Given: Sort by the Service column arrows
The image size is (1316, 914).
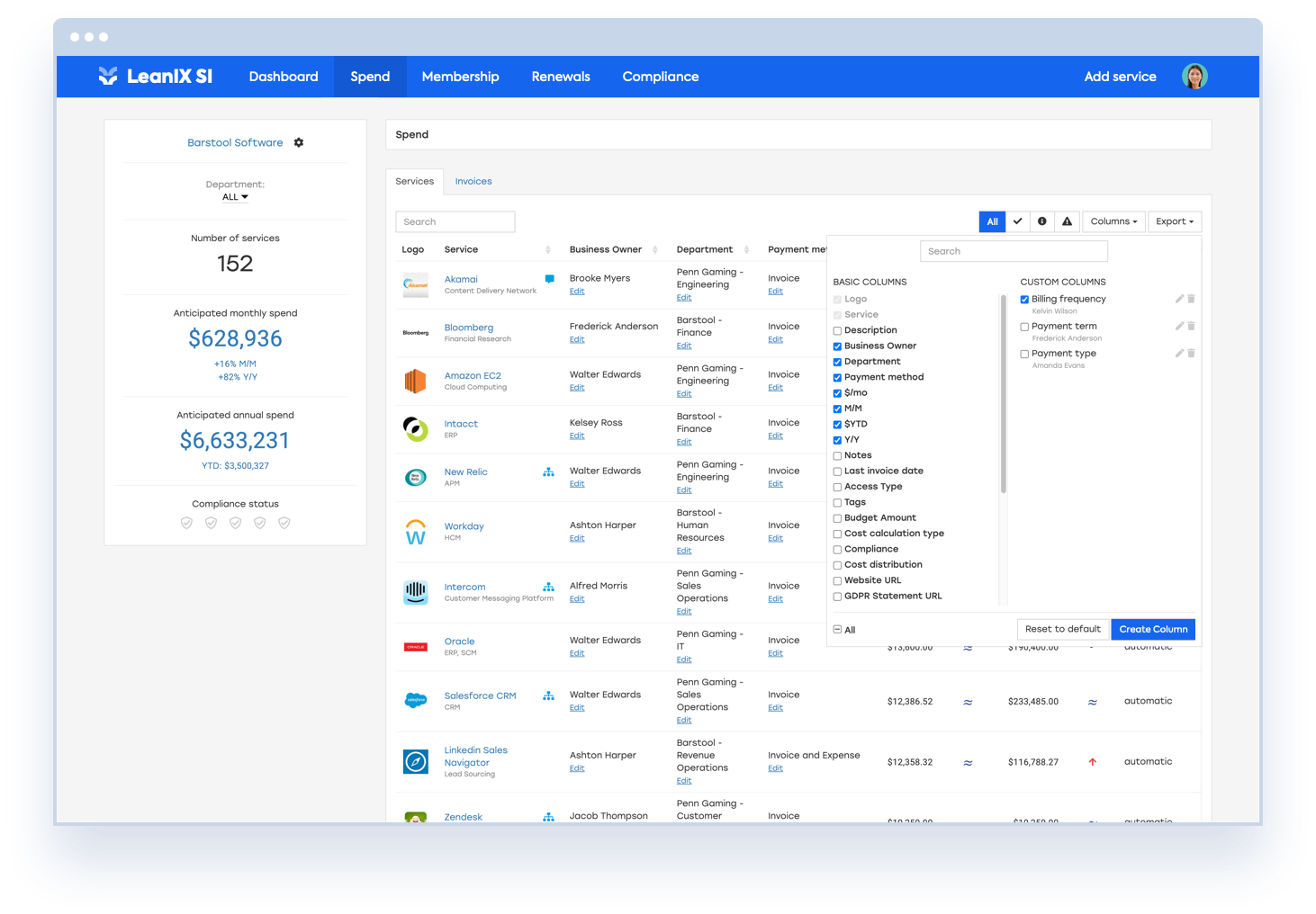Looking at the screenshot, I should (548, 250).
